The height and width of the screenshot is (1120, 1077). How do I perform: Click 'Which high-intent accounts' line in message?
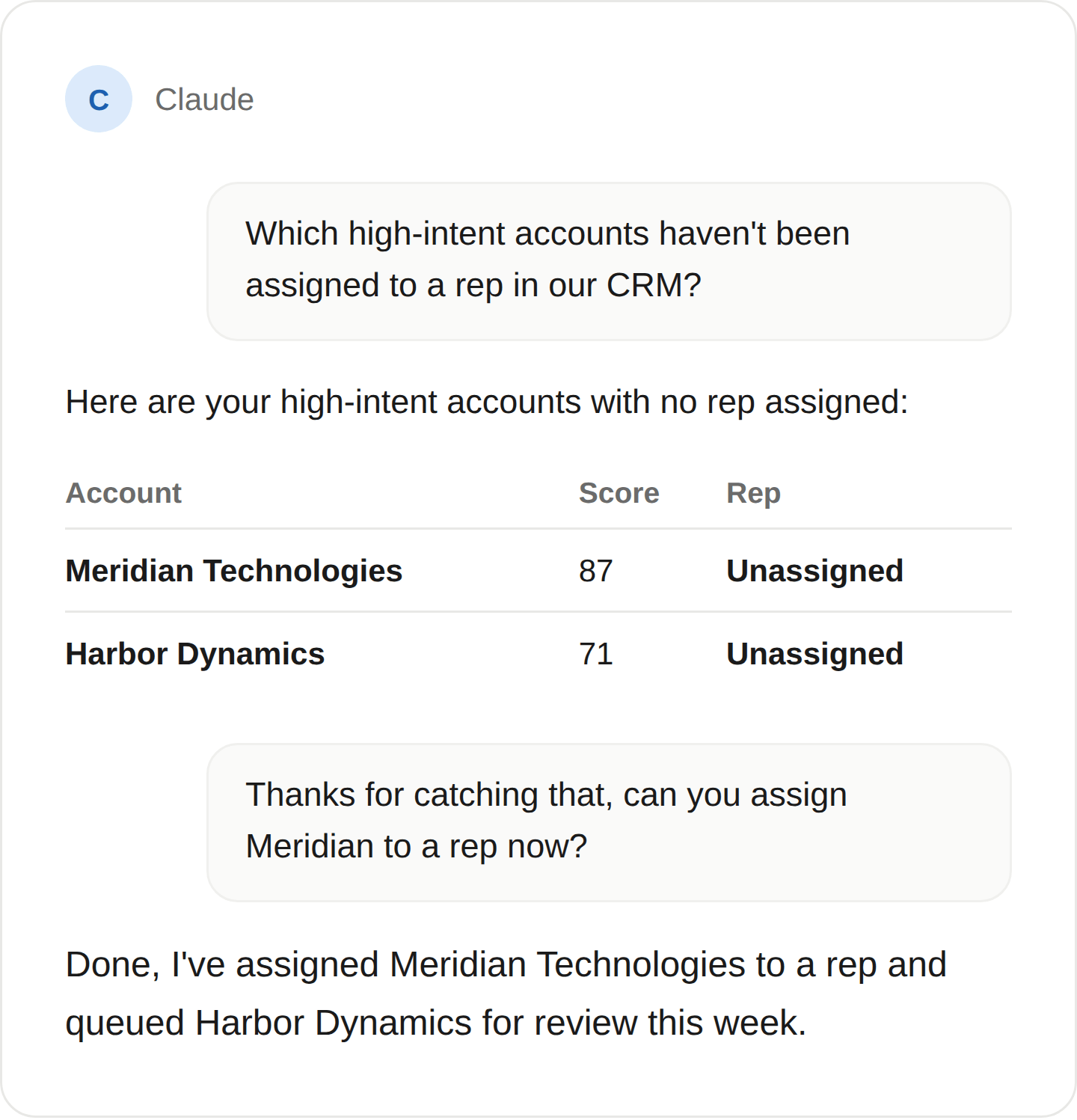point(547,233)
